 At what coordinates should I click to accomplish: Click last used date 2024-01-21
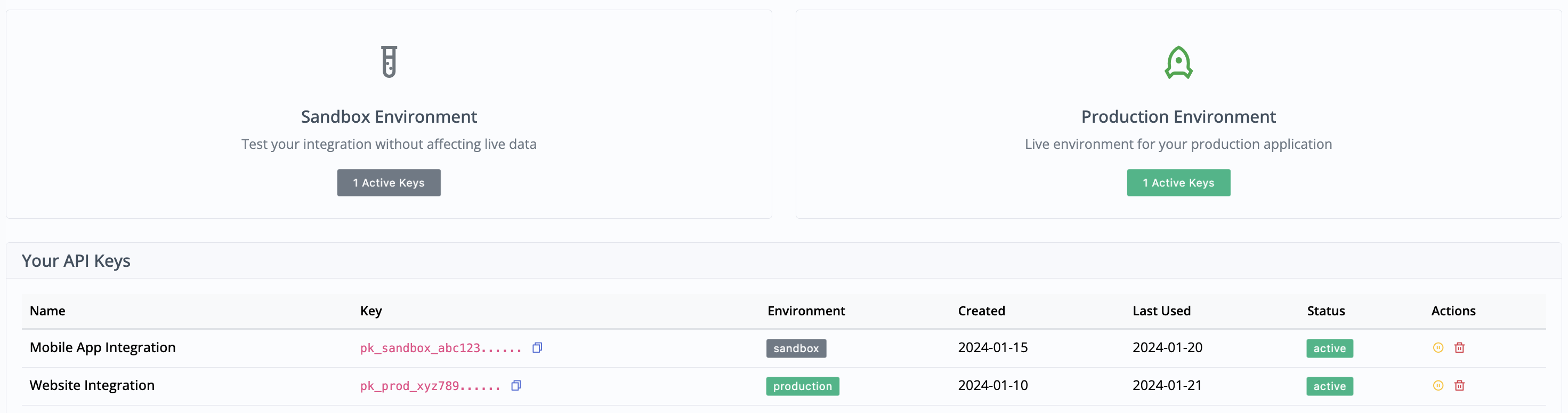(1168, 386)
